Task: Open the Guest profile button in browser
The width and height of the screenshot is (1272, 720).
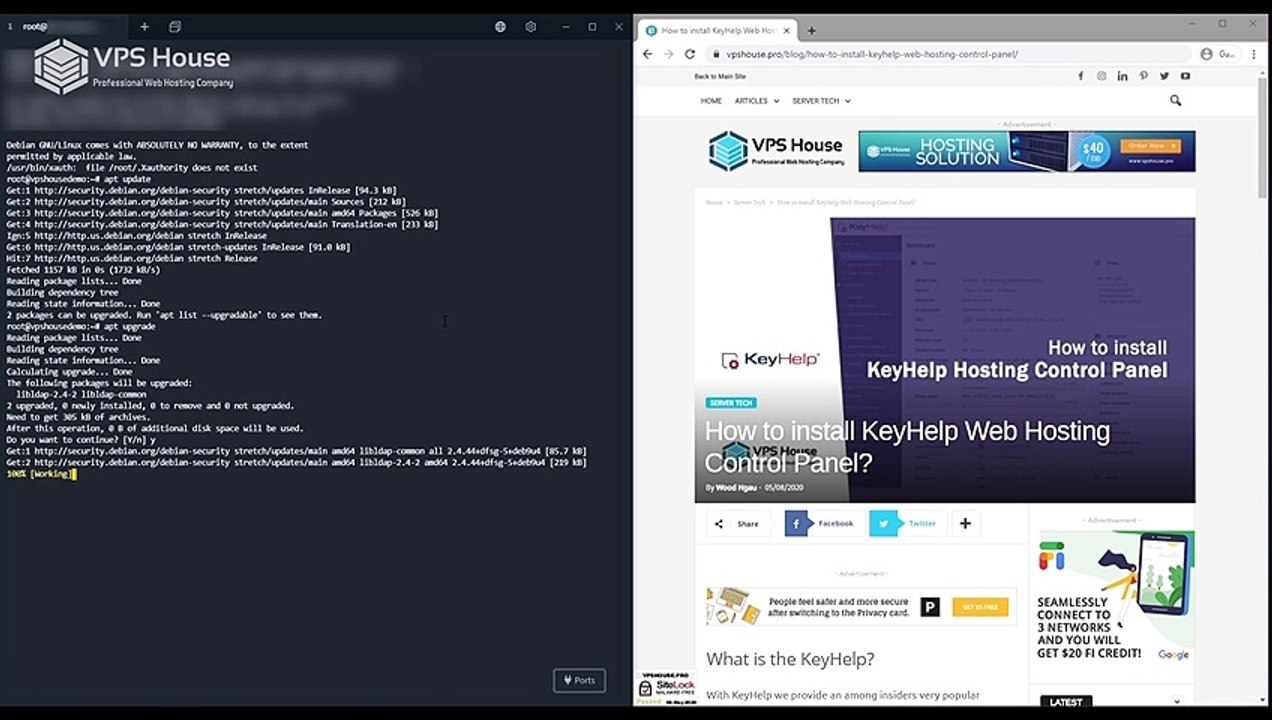Action: (1219, 54)
